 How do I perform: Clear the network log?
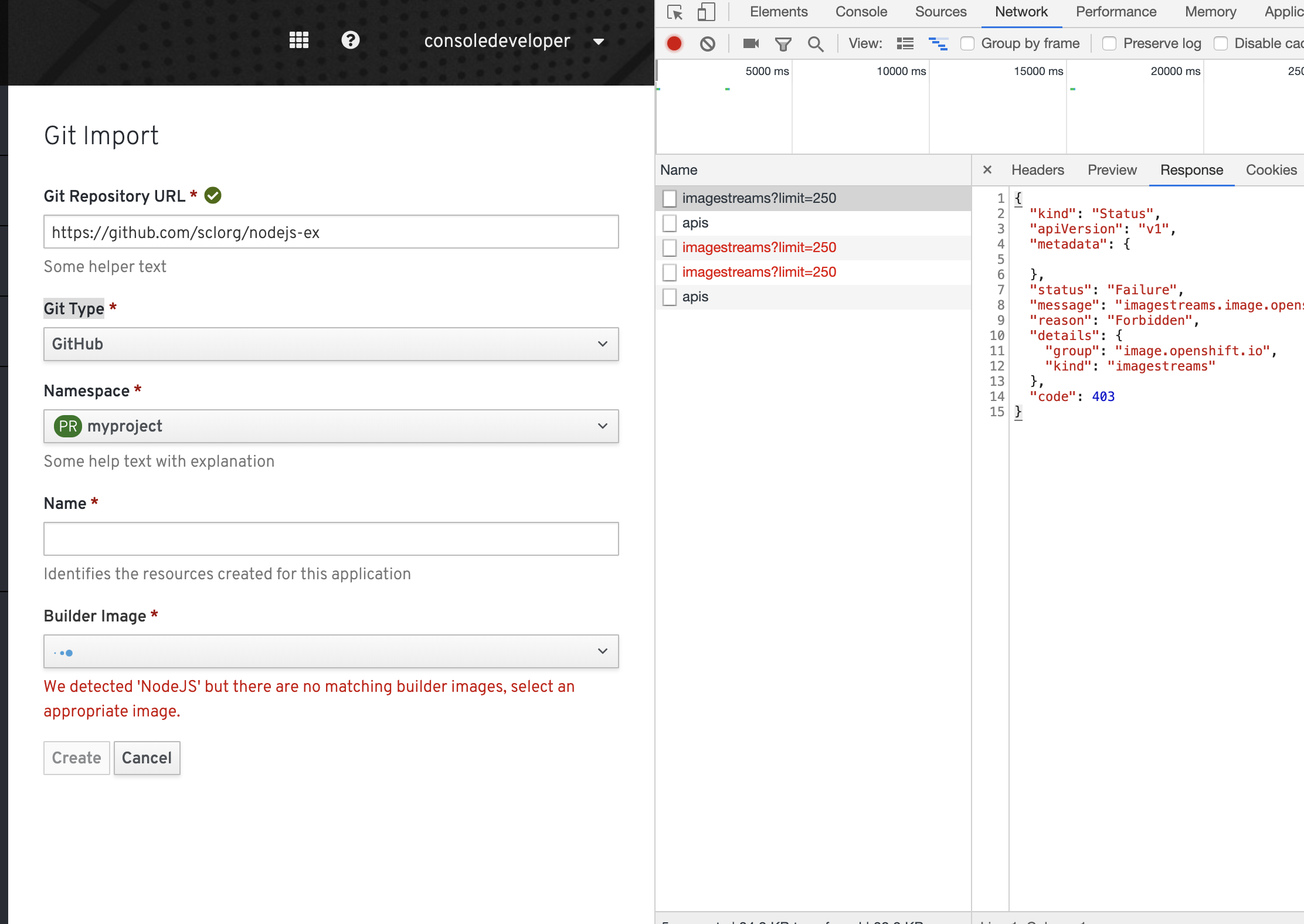708,43
